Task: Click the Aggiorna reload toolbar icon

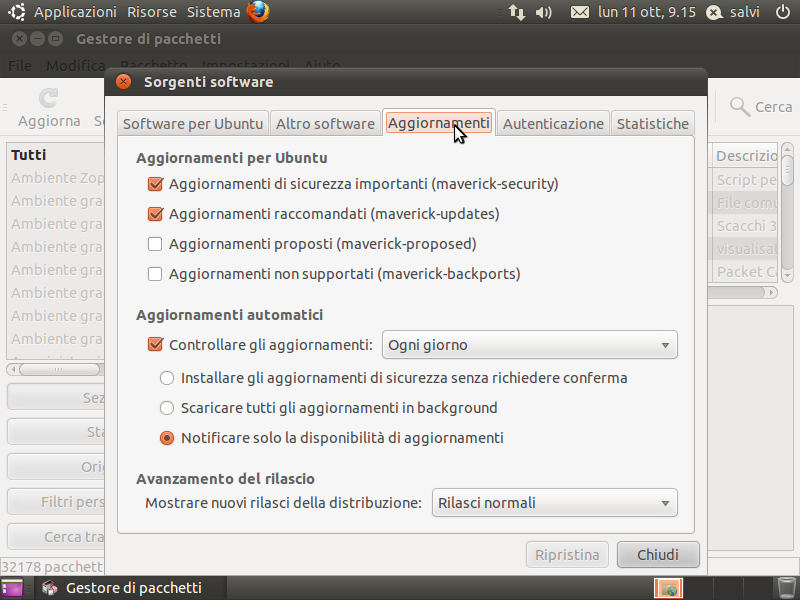Action: click(x=48, y=98)
